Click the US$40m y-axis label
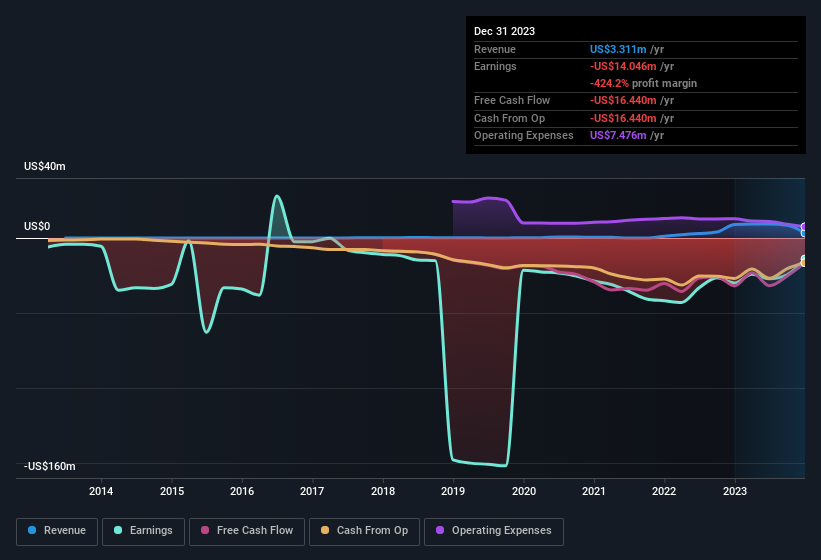Viewport: 821px width, 560px height. pyautogui.click(x=45, y=166)
